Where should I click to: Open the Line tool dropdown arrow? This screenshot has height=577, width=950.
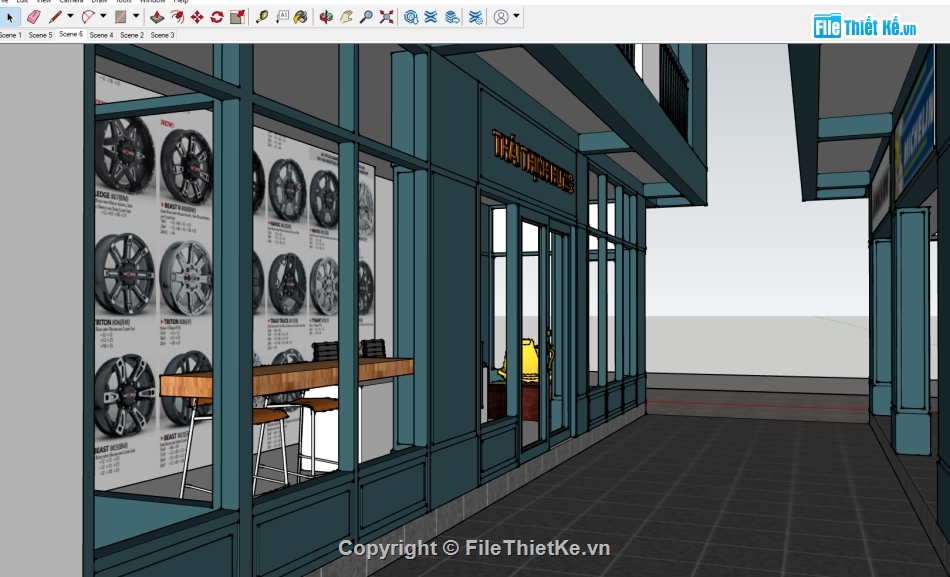70,16
